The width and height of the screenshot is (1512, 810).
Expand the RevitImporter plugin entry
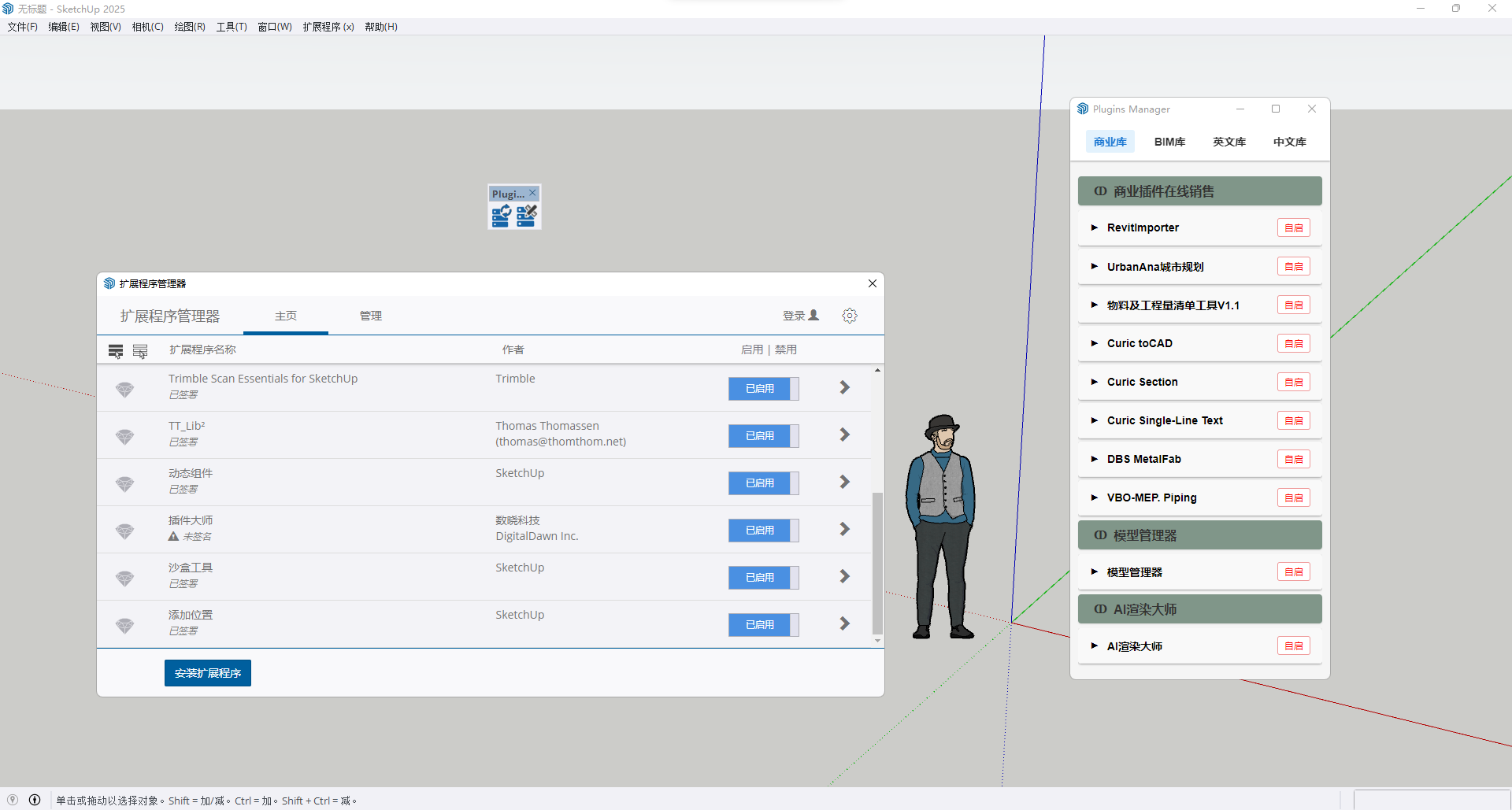tap(1094, 227)
